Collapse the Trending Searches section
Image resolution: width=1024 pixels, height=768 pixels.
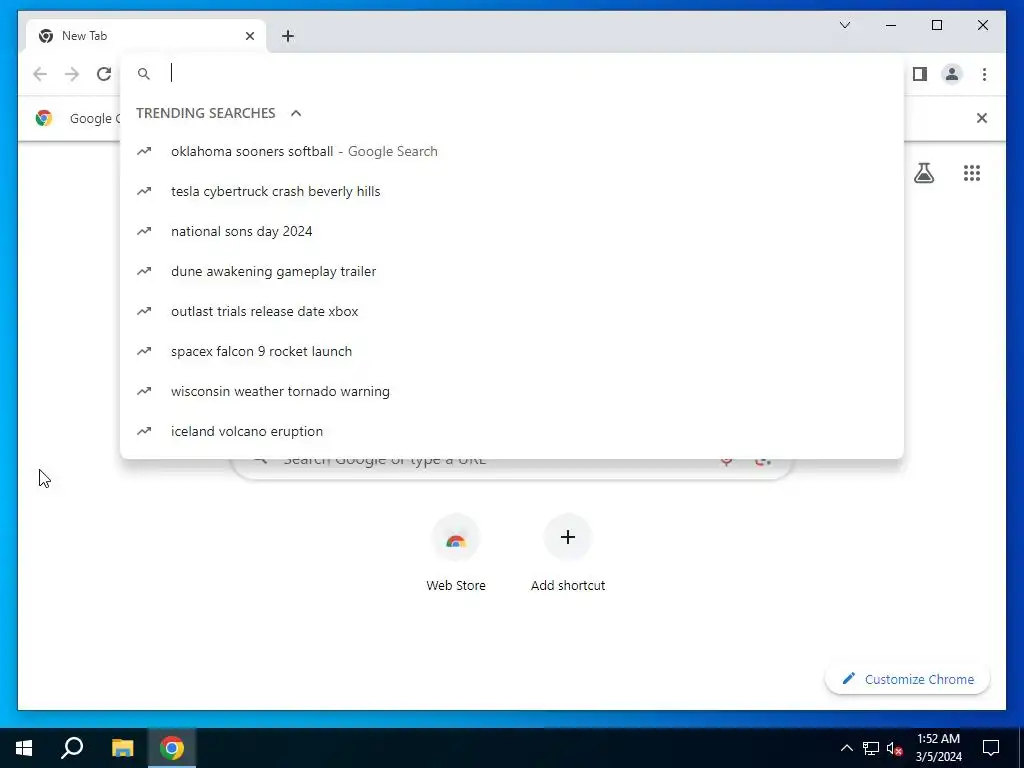[x=296, y=113]
